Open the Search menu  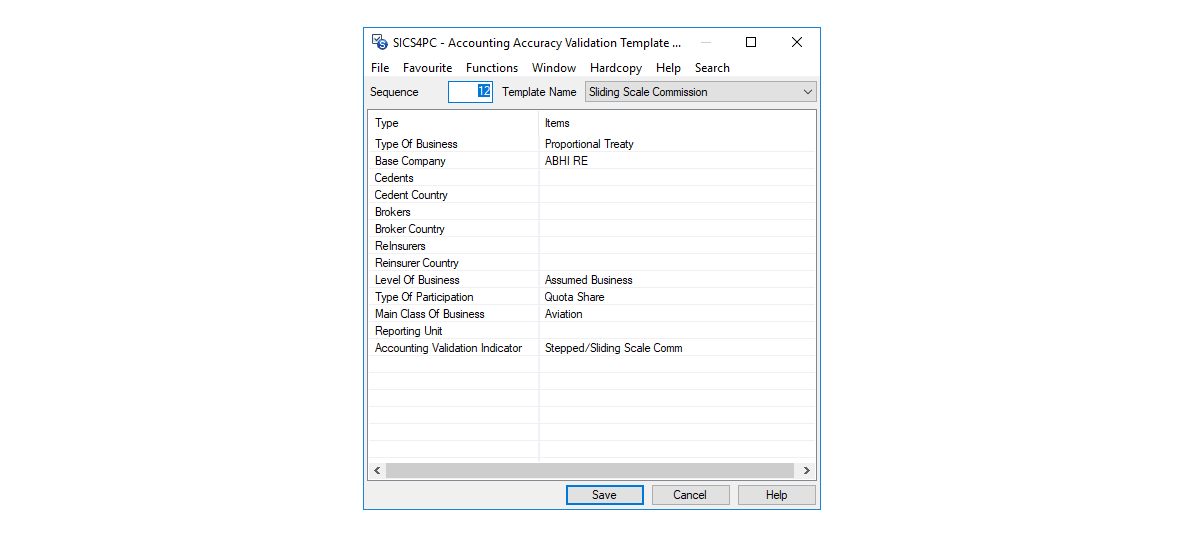coord(712,68)
